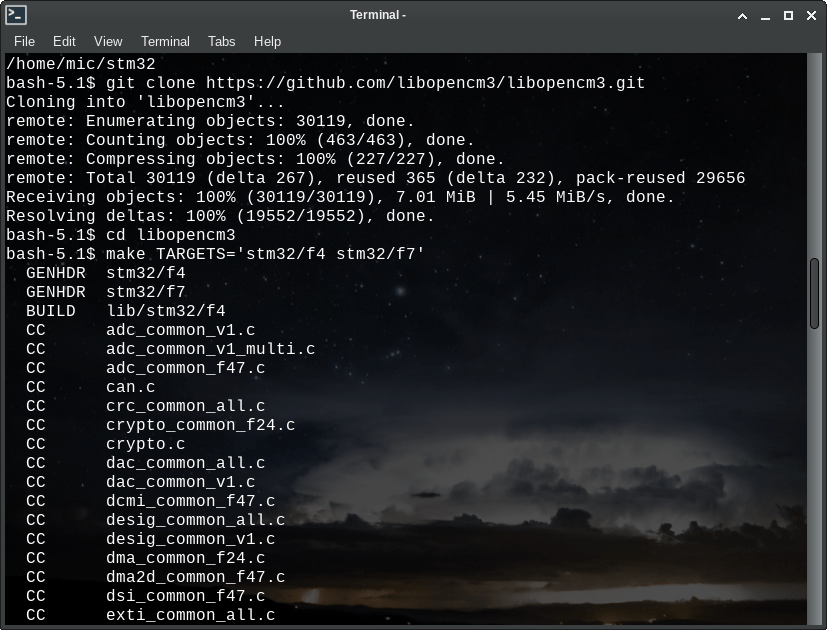Minimize the Terminal window

click(766, 15)
